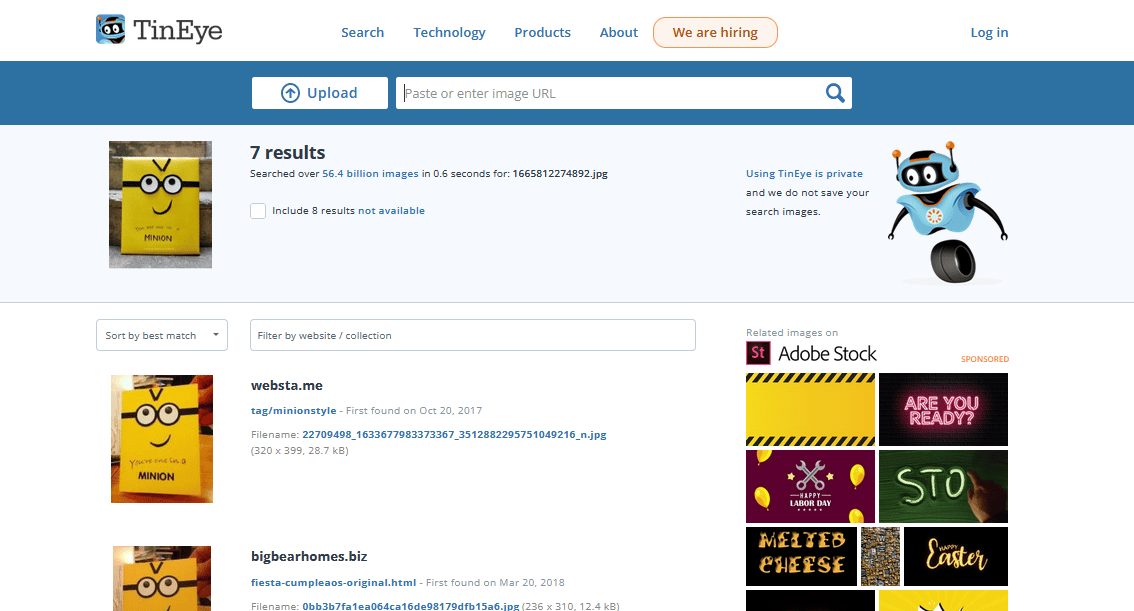Toggle Include 8 results not available checkbox
Screen dimensions: 1134x611
258,211
